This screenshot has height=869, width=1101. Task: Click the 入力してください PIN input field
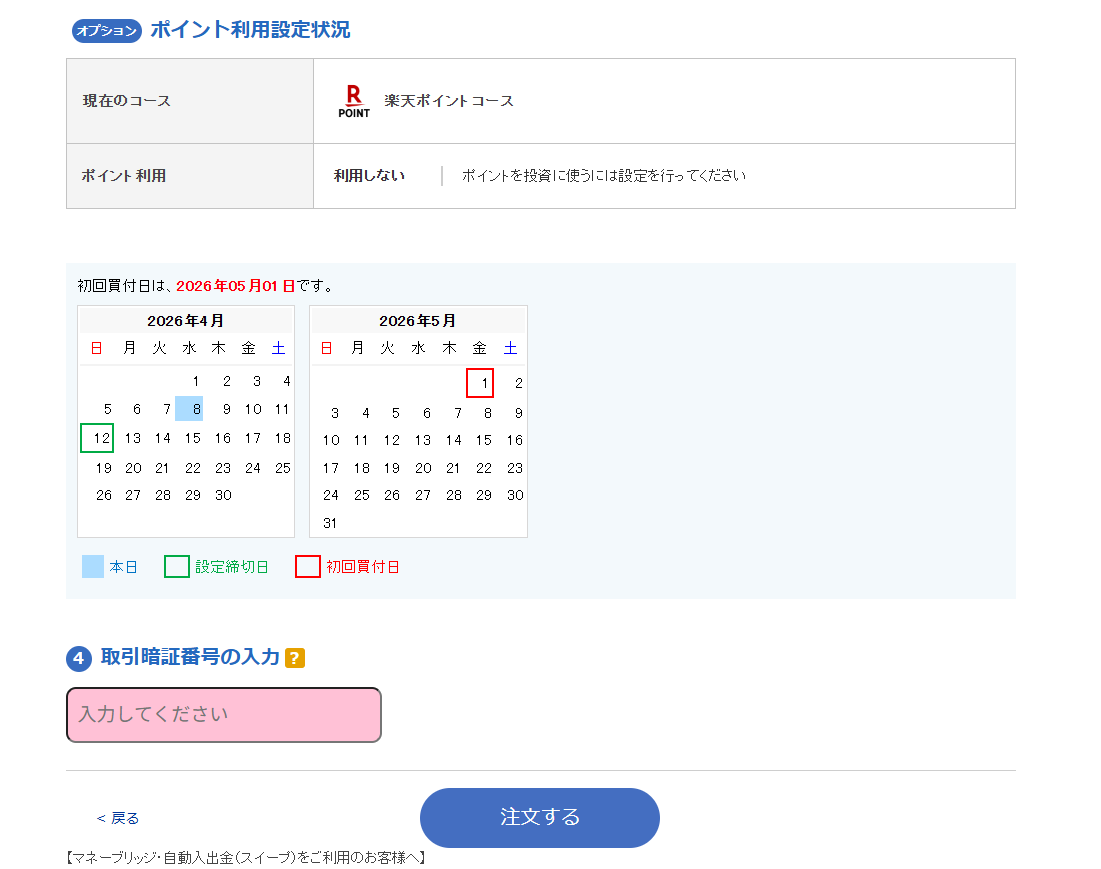[223, 714]
